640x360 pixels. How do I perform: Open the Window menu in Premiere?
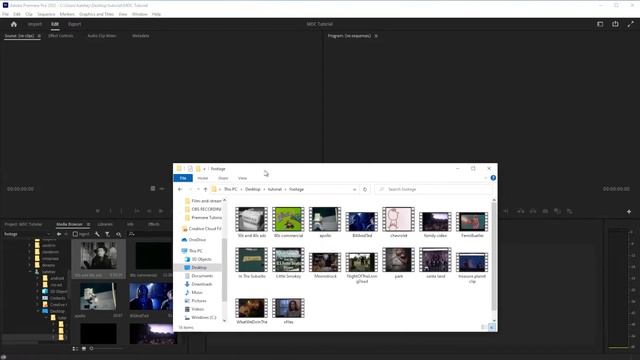pyautogui.click(x=140, y=14)
